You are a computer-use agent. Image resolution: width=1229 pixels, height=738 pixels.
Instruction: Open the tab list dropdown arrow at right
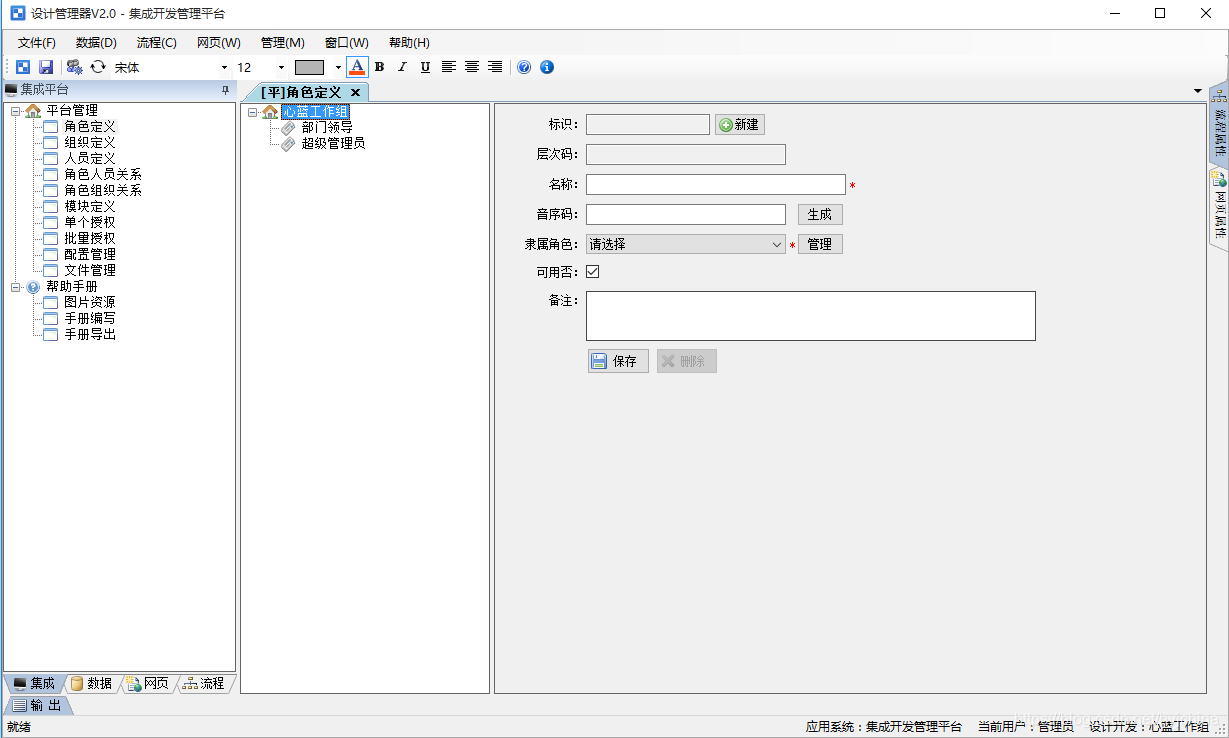(x=1198, y=91)
